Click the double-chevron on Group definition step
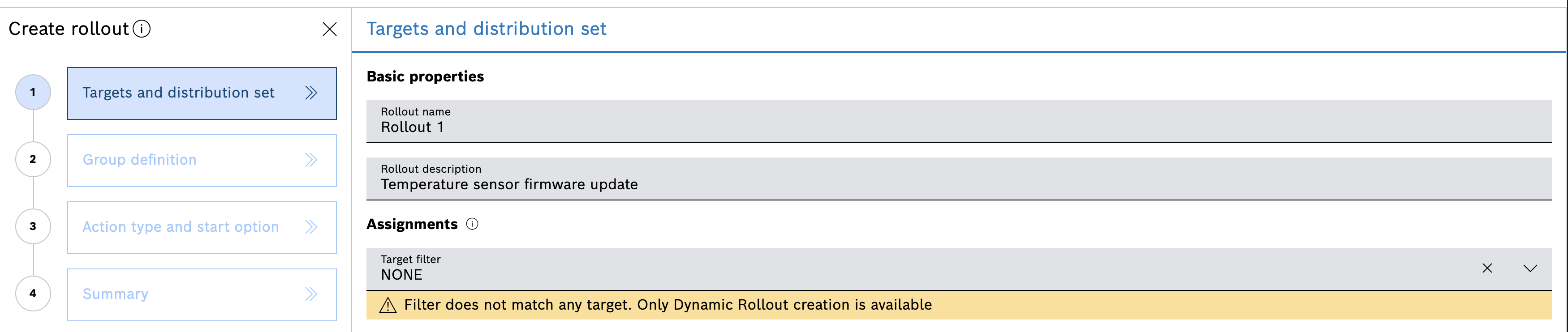Screen dimensions: 1568x332 tap(311, 160)
